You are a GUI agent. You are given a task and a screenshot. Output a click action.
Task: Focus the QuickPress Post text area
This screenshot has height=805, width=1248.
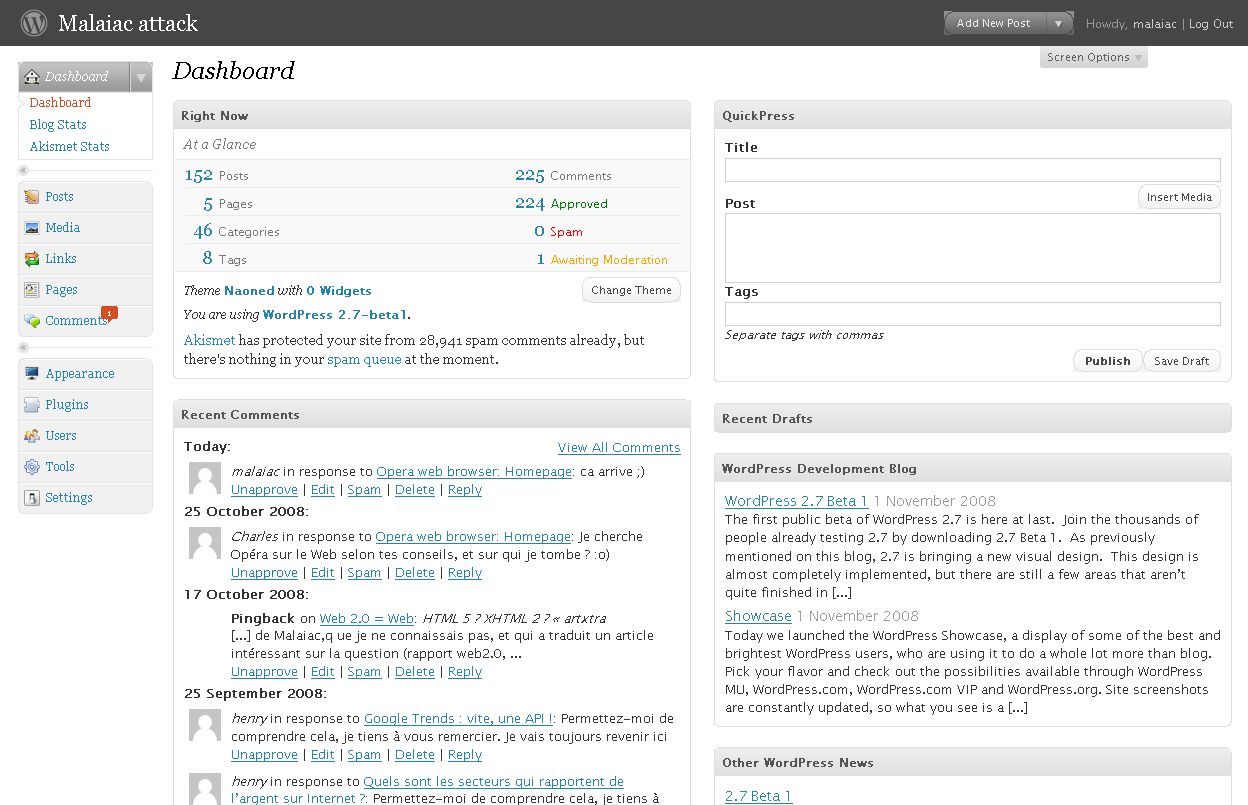(973, 248)
